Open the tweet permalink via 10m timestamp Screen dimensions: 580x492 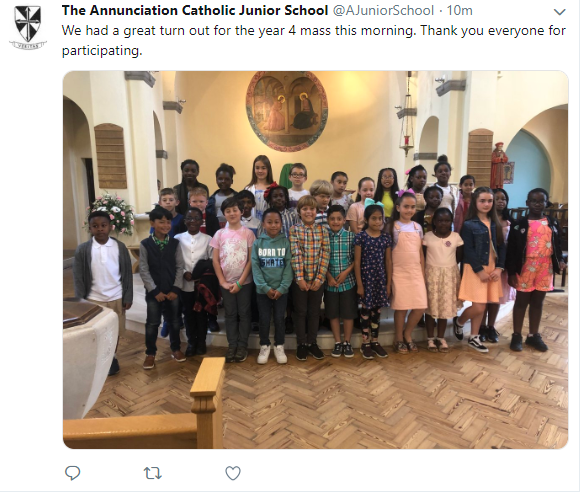459,11
